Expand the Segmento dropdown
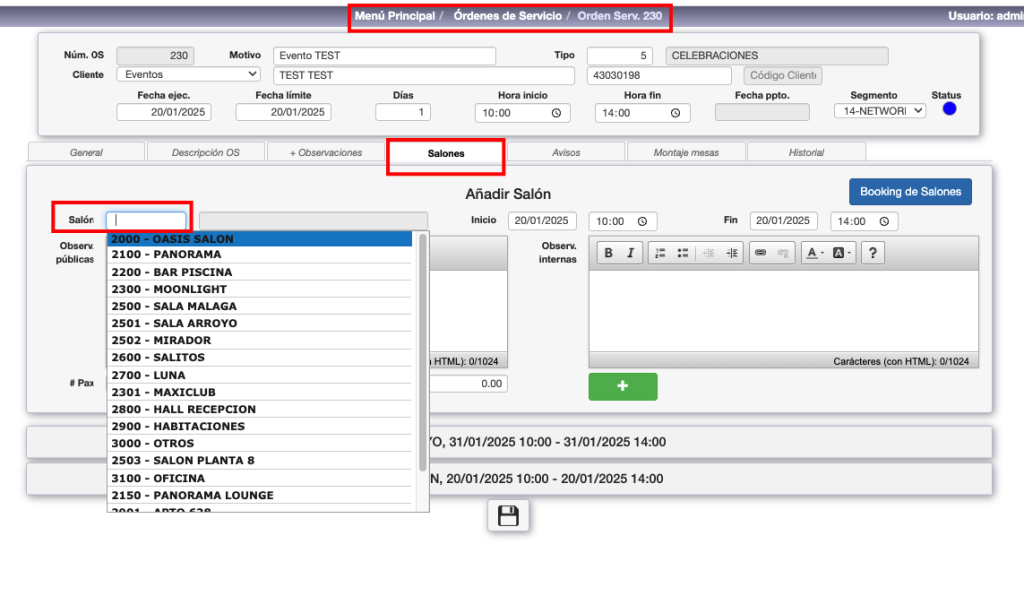Screen dimensions: 1024x596 pyautogui.click(x=880, y=111)
